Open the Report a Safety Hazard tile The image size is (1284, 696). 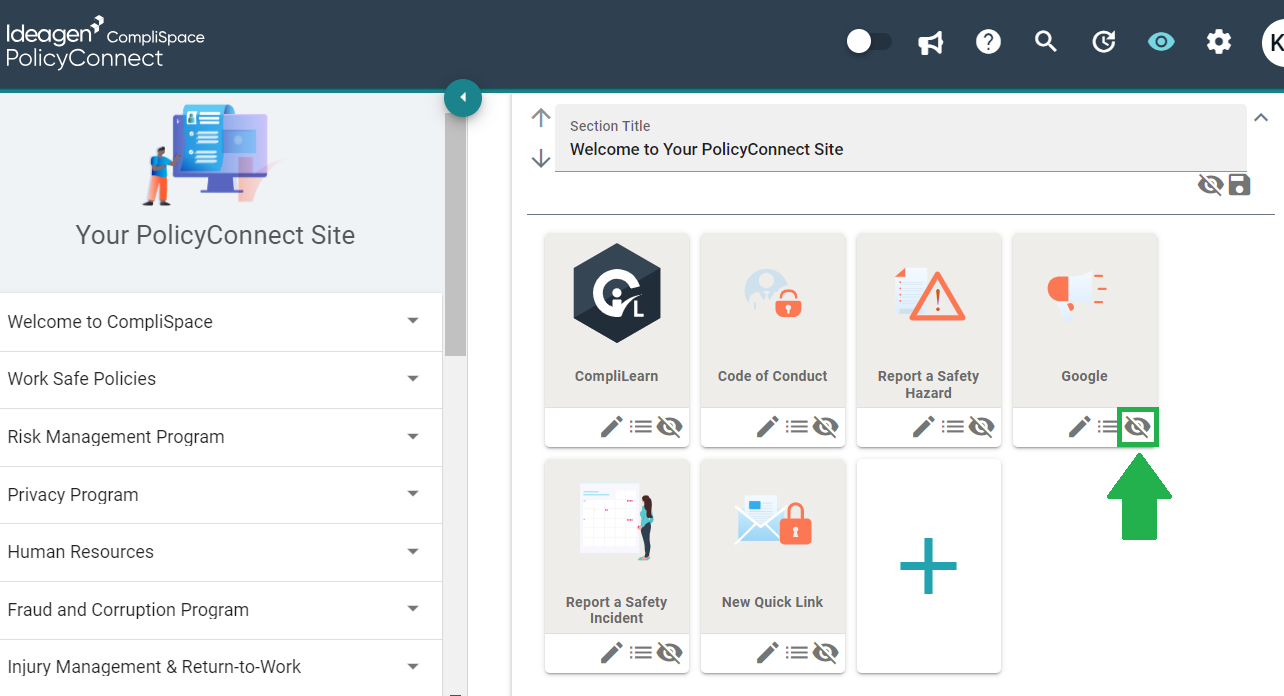[x=929, y=320]
